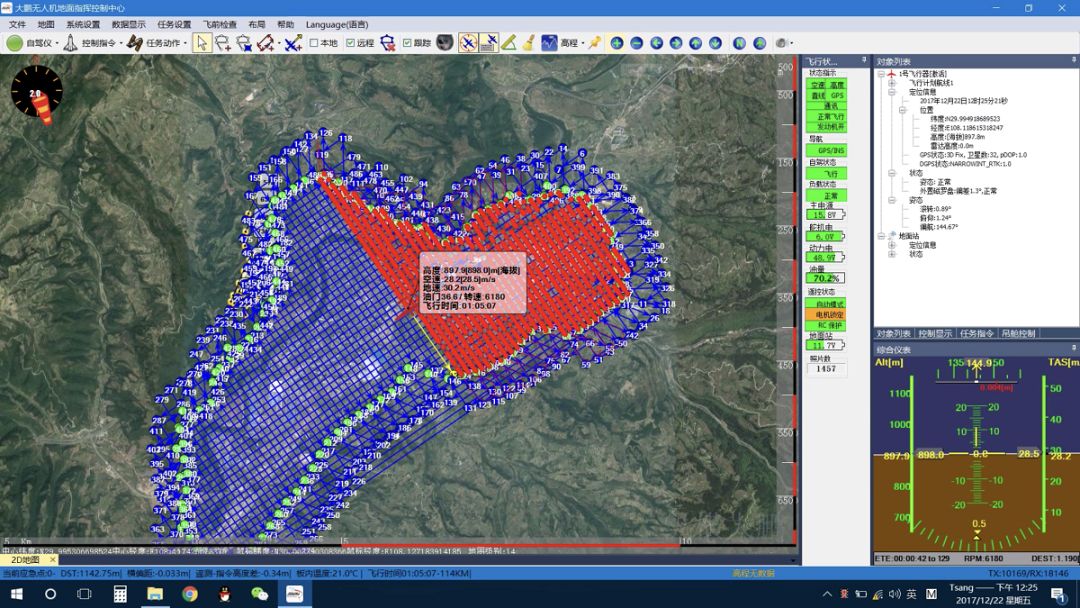
Task: Click the 自动模式 status button
Action: tap(826, 303)
